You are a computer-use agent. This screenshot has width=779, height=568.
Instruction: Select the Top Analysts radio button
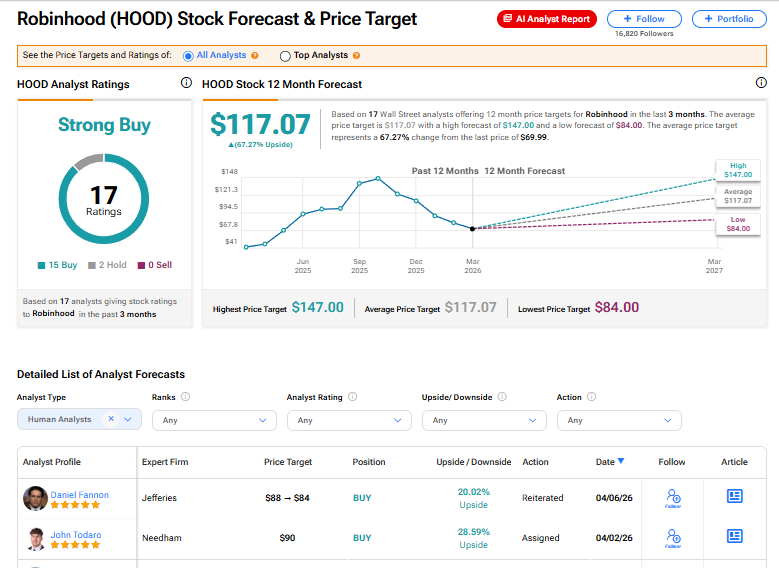point(286,56)
